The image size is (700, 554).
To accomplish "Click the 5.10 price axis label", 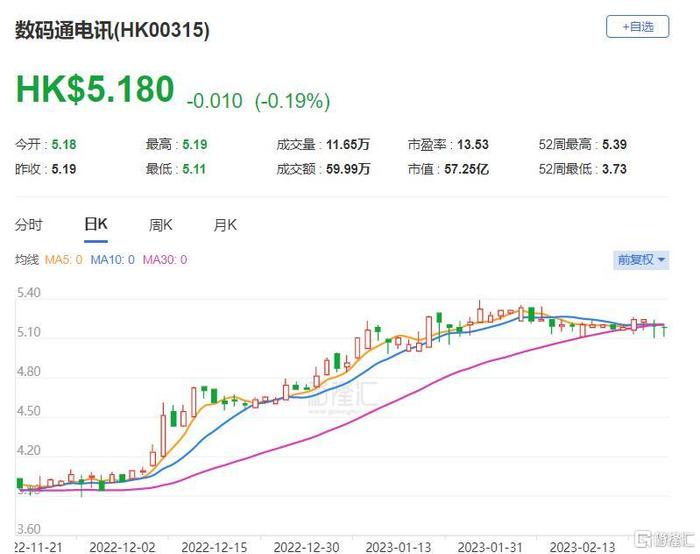I will [x=29, y=333].
